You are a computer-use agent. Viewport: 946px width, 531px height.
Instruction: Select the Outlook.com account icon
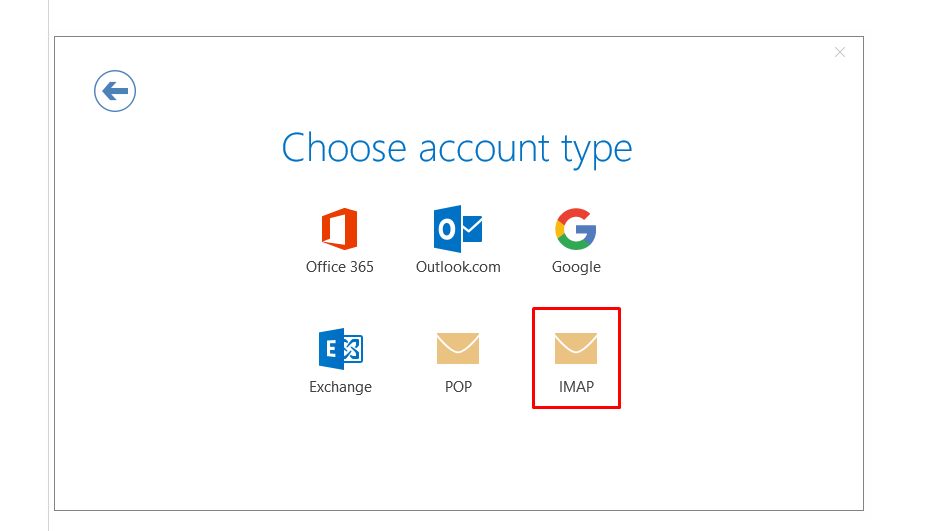[458, 229]
